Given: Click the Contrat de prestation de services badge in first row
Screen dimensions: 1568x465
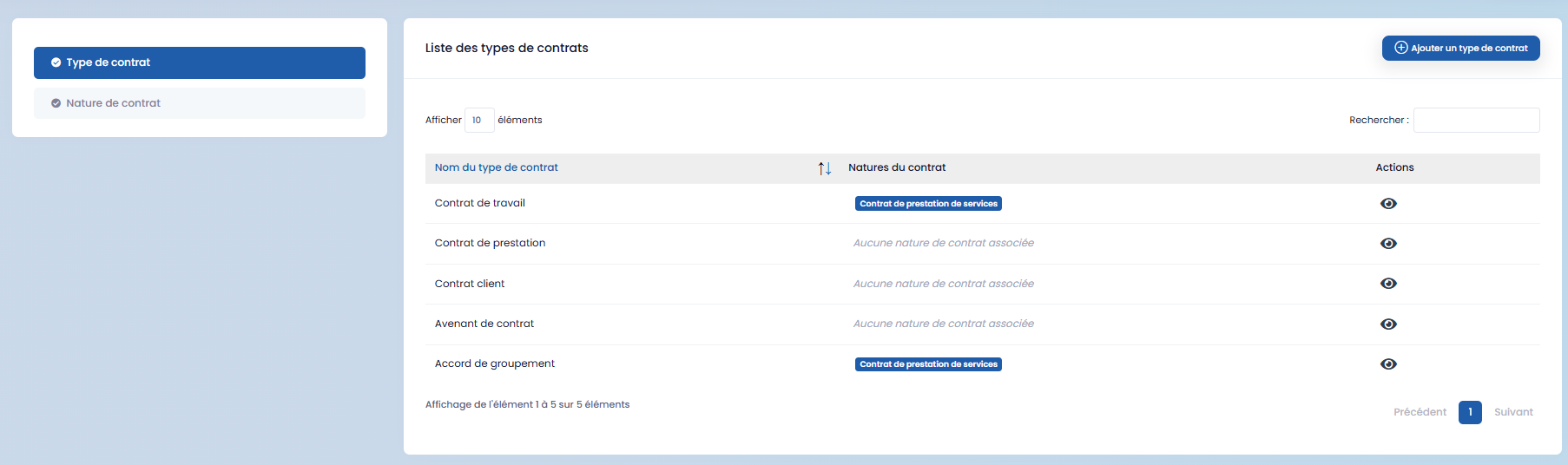Looking at the screenshot, I should (x=928, y=204).
